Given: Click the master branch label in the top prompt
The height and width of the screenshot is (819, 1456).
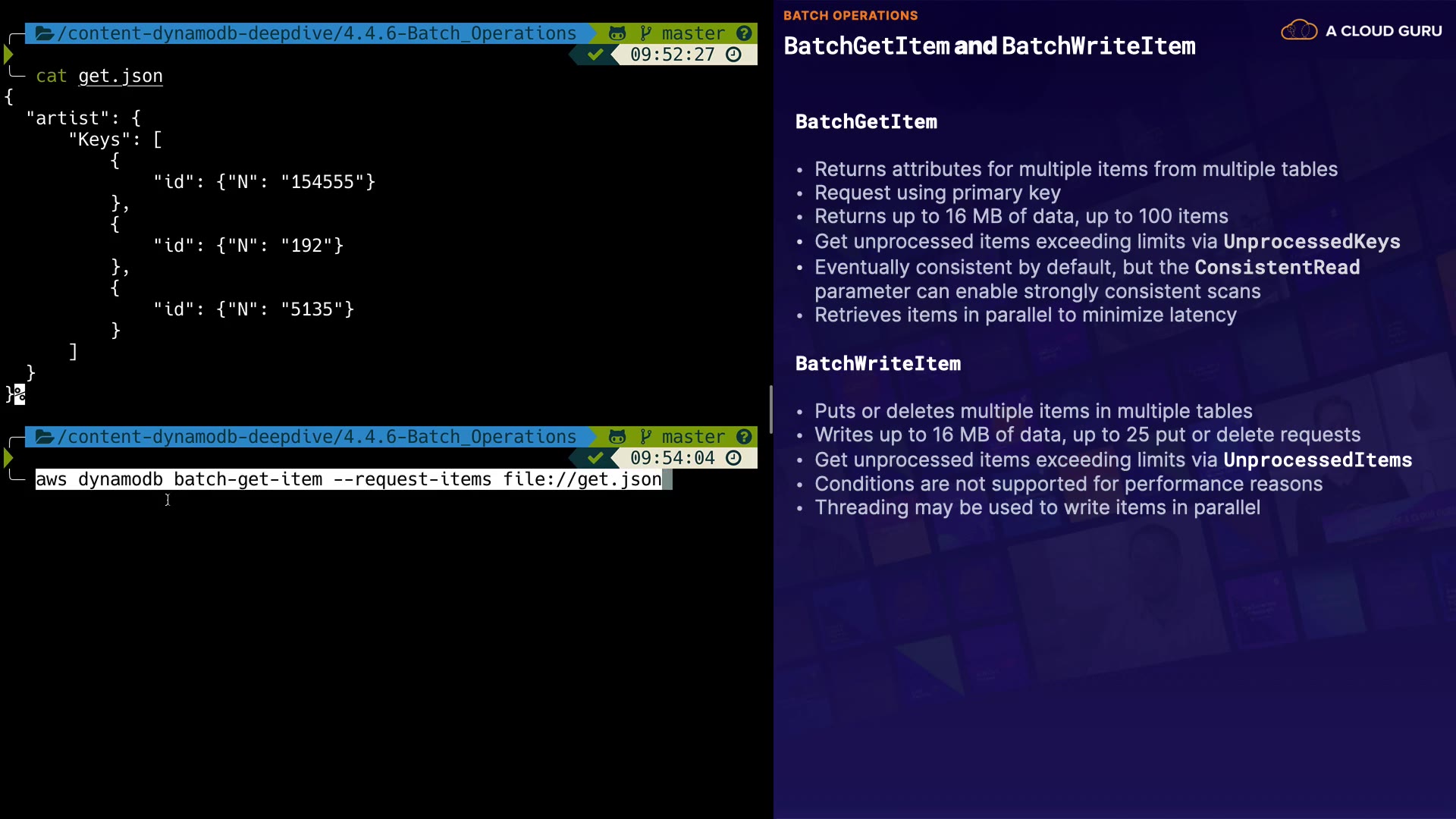Looking at the screenshot, I should point(693,33).
